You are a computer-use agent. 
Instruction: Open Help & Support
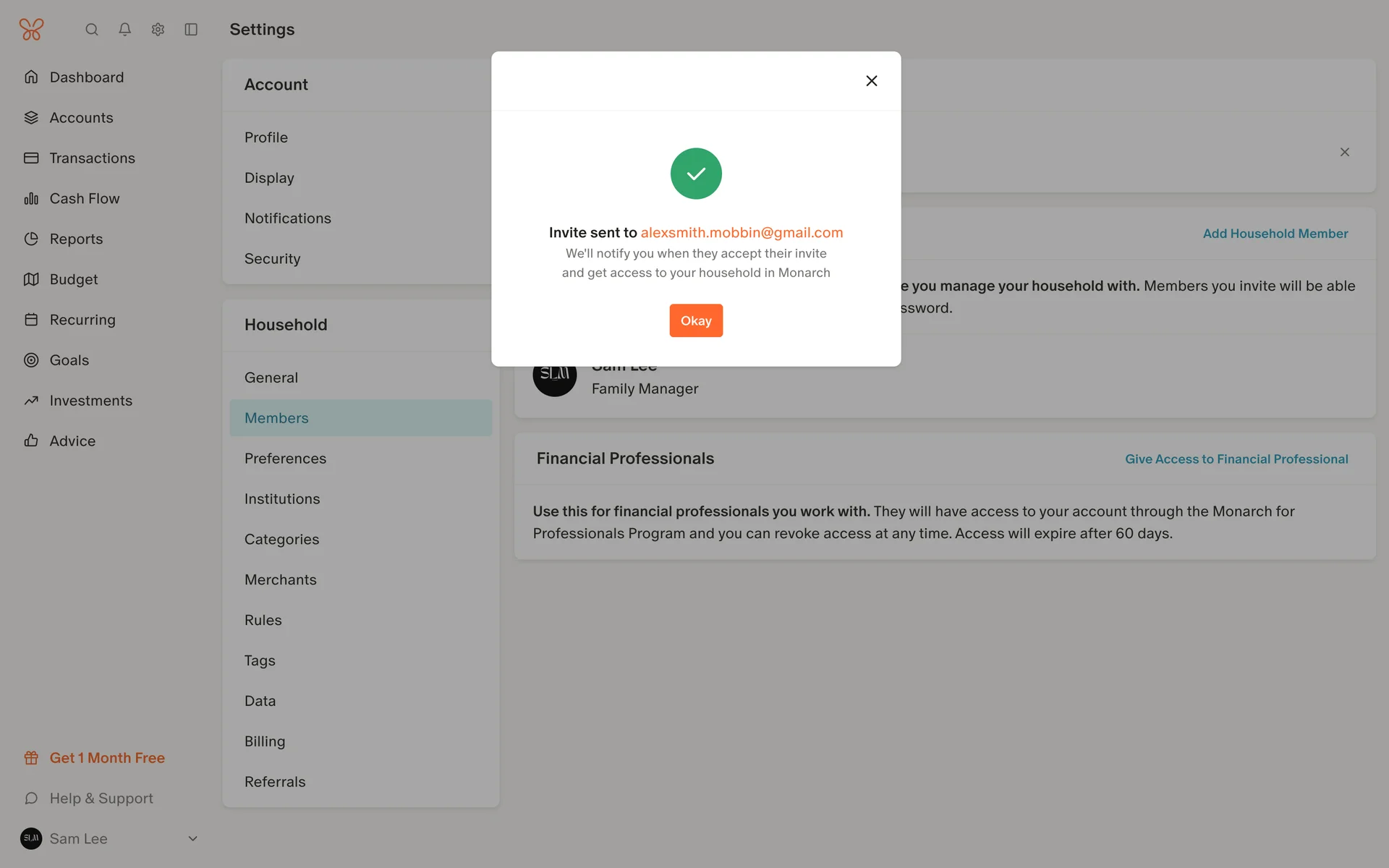101,799
